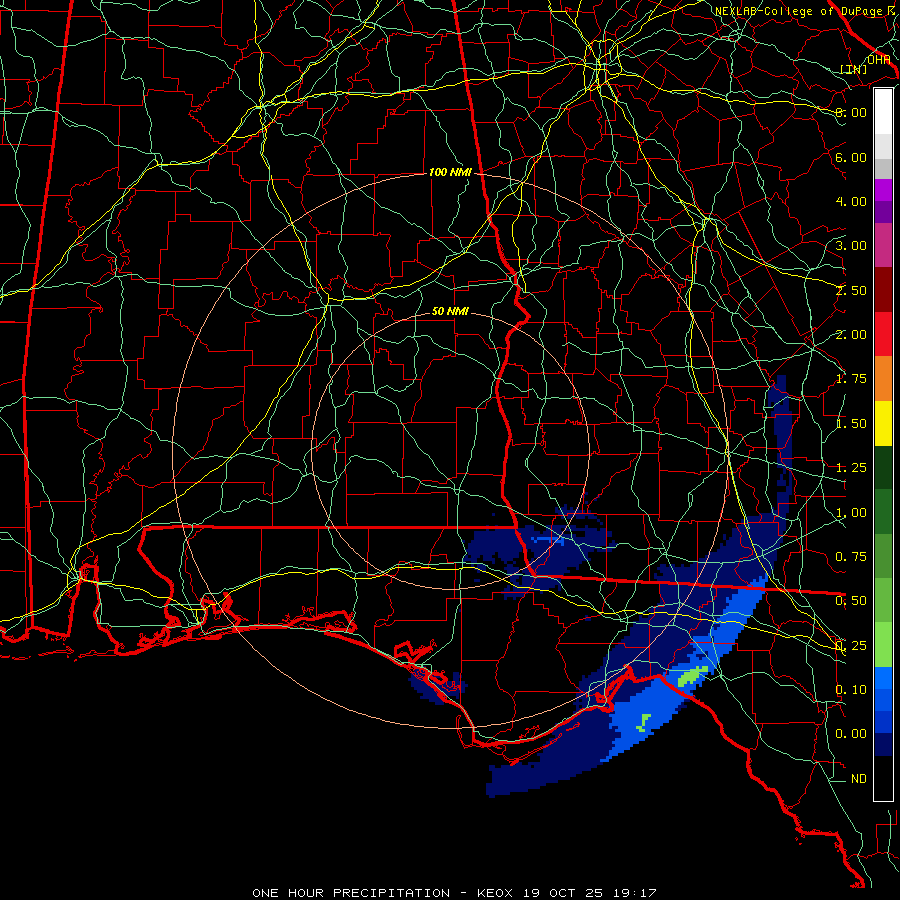Image resolution: width=900 pixels, height=900 pixels.
Task: Click the larger green rainfall patch on the coastline
Action: (693, 676)
